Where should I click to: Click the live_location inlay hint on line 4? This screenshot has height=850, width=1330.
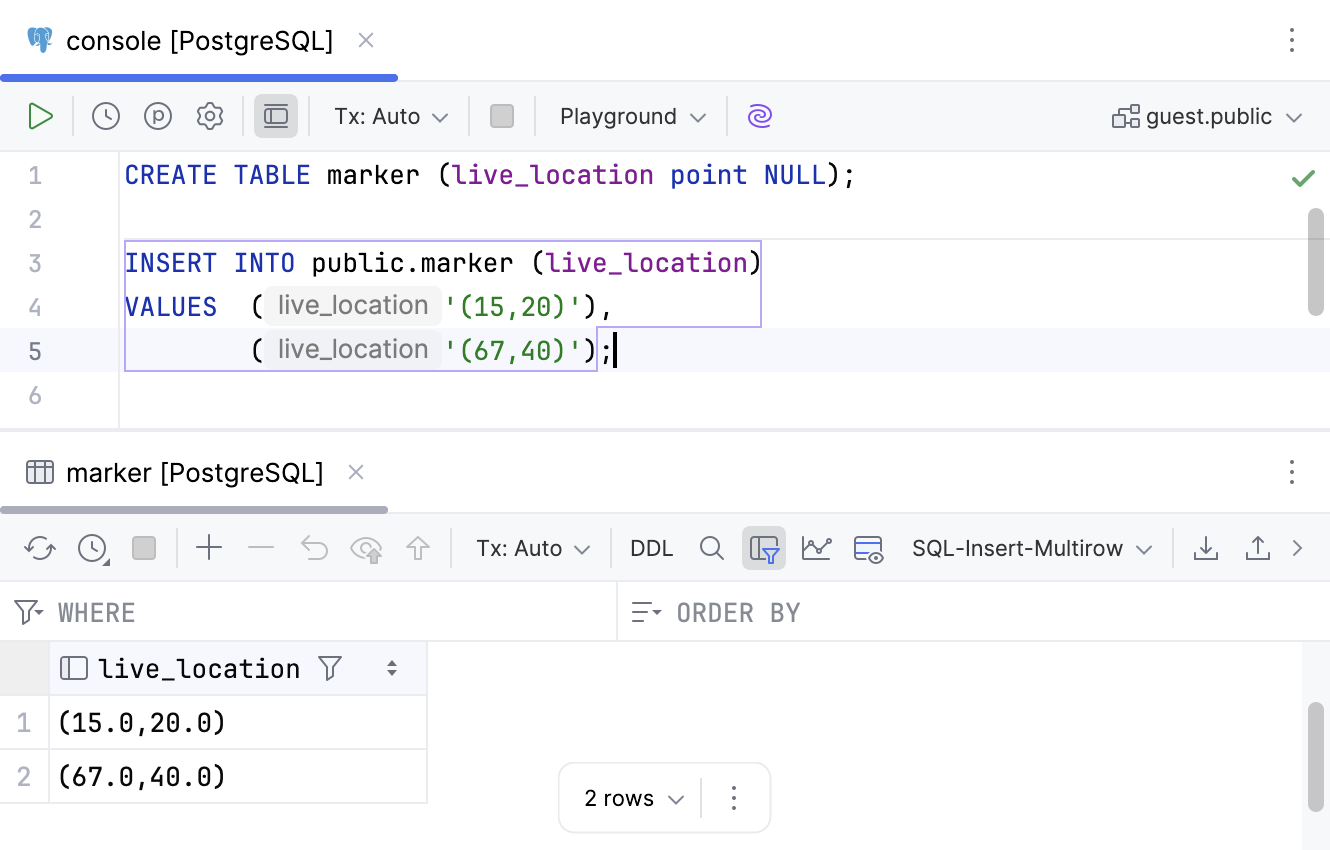(x=353, y=306)
